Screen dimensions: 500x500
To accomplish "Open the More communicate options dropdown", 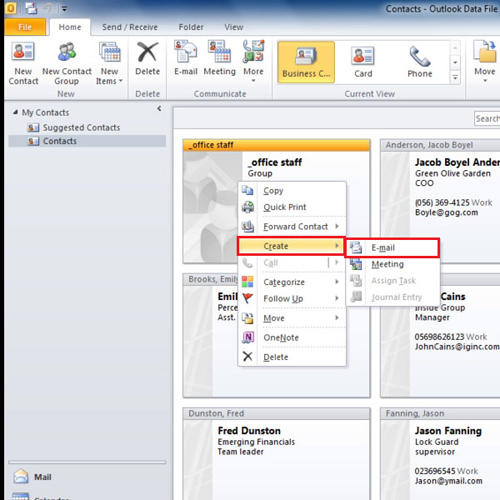I will click(x=253, y=62).
